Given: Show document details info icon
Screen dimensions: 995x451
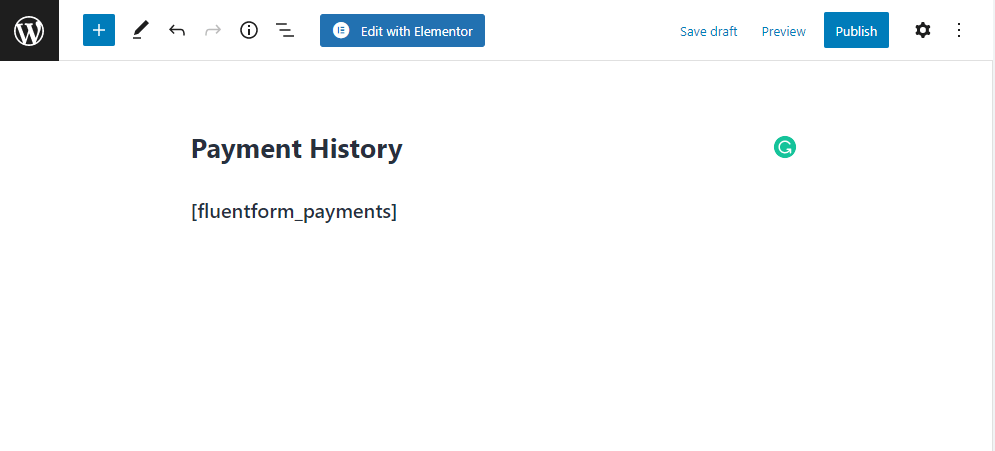Looking at the screenshot, I should pyautogui.click(x=249, y=31).
